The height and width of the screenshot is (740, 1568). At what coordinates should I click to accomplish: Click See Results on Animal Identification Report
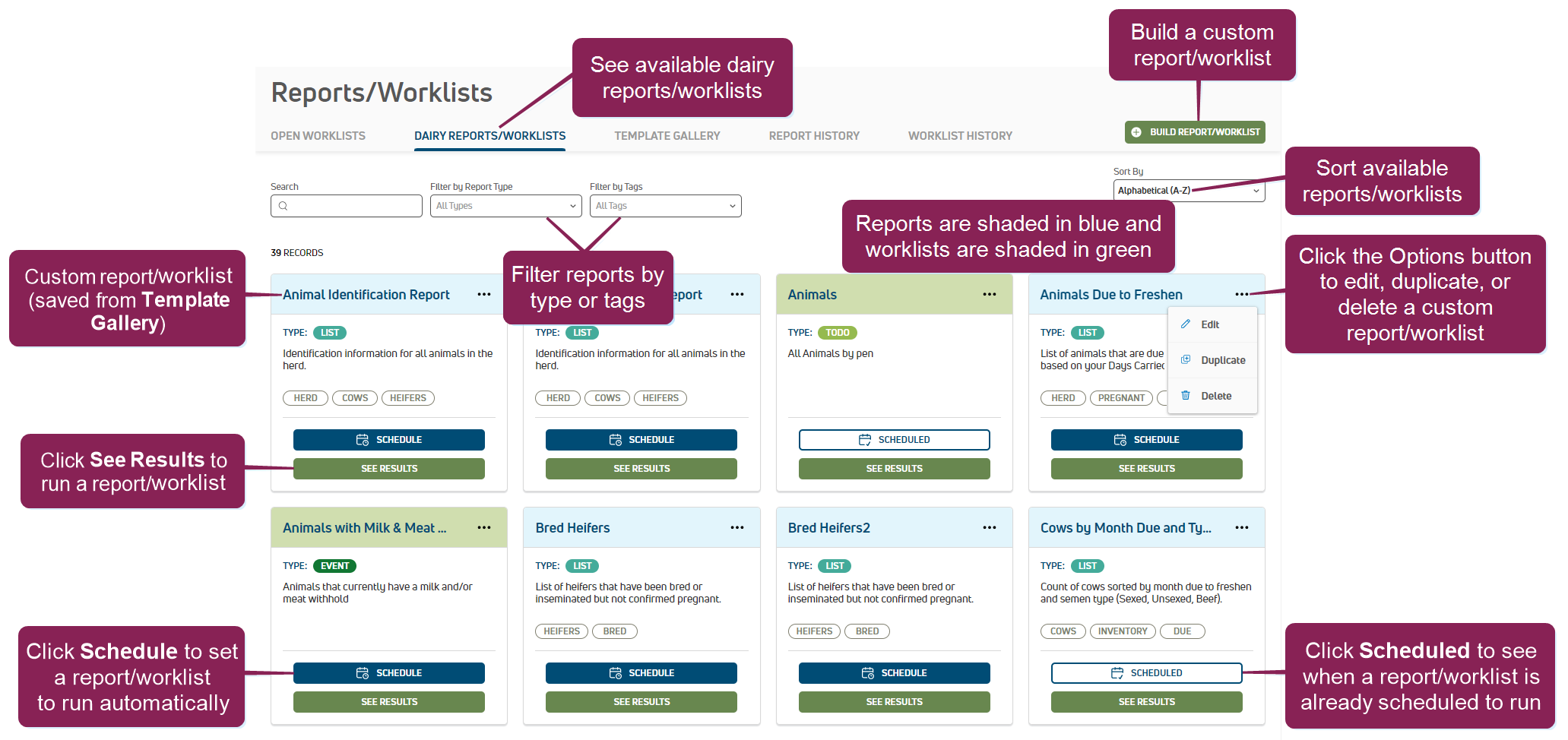point(389,469)
